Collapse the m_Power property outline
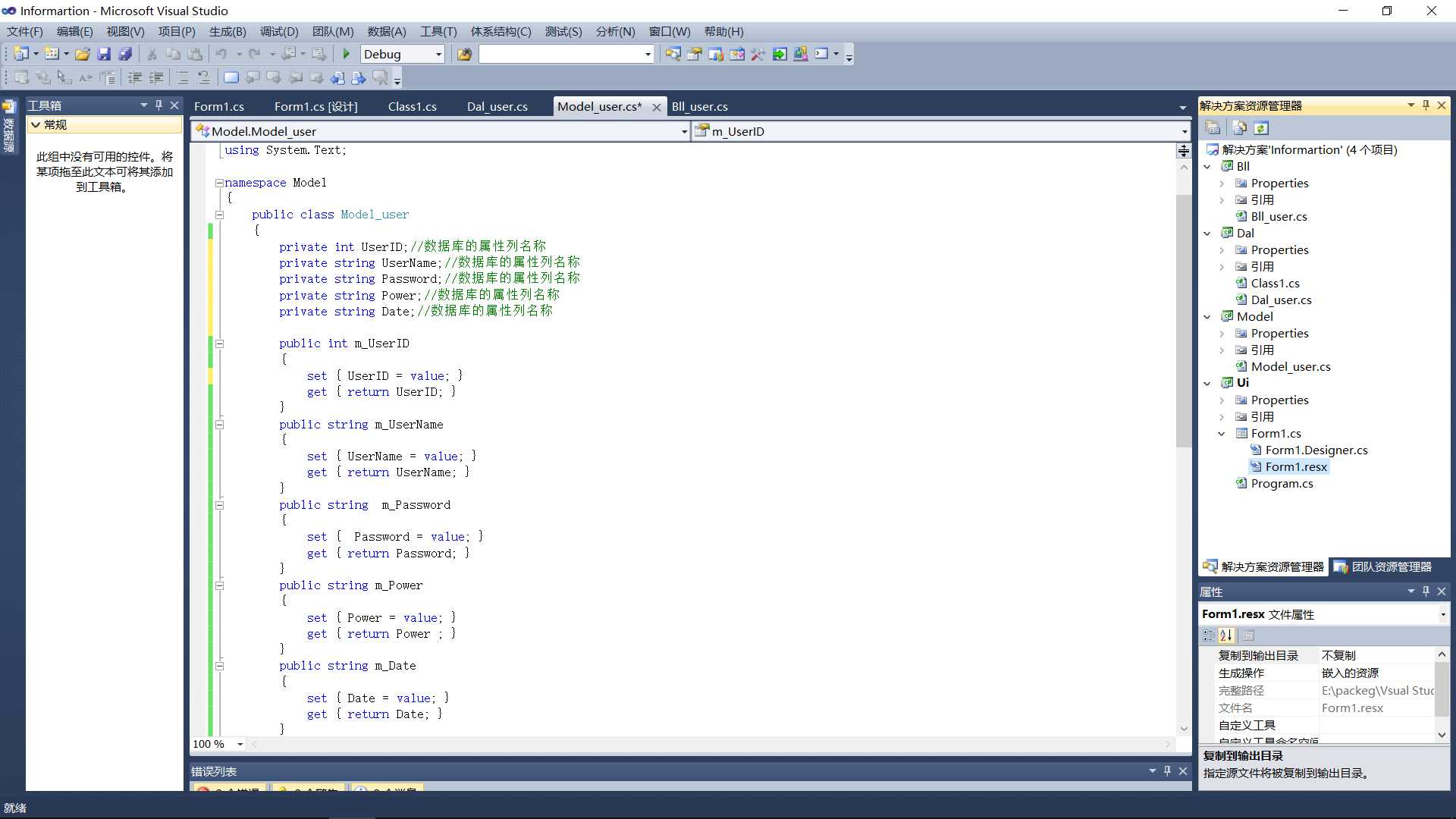The image size is (1456, 819). (219, 585)
